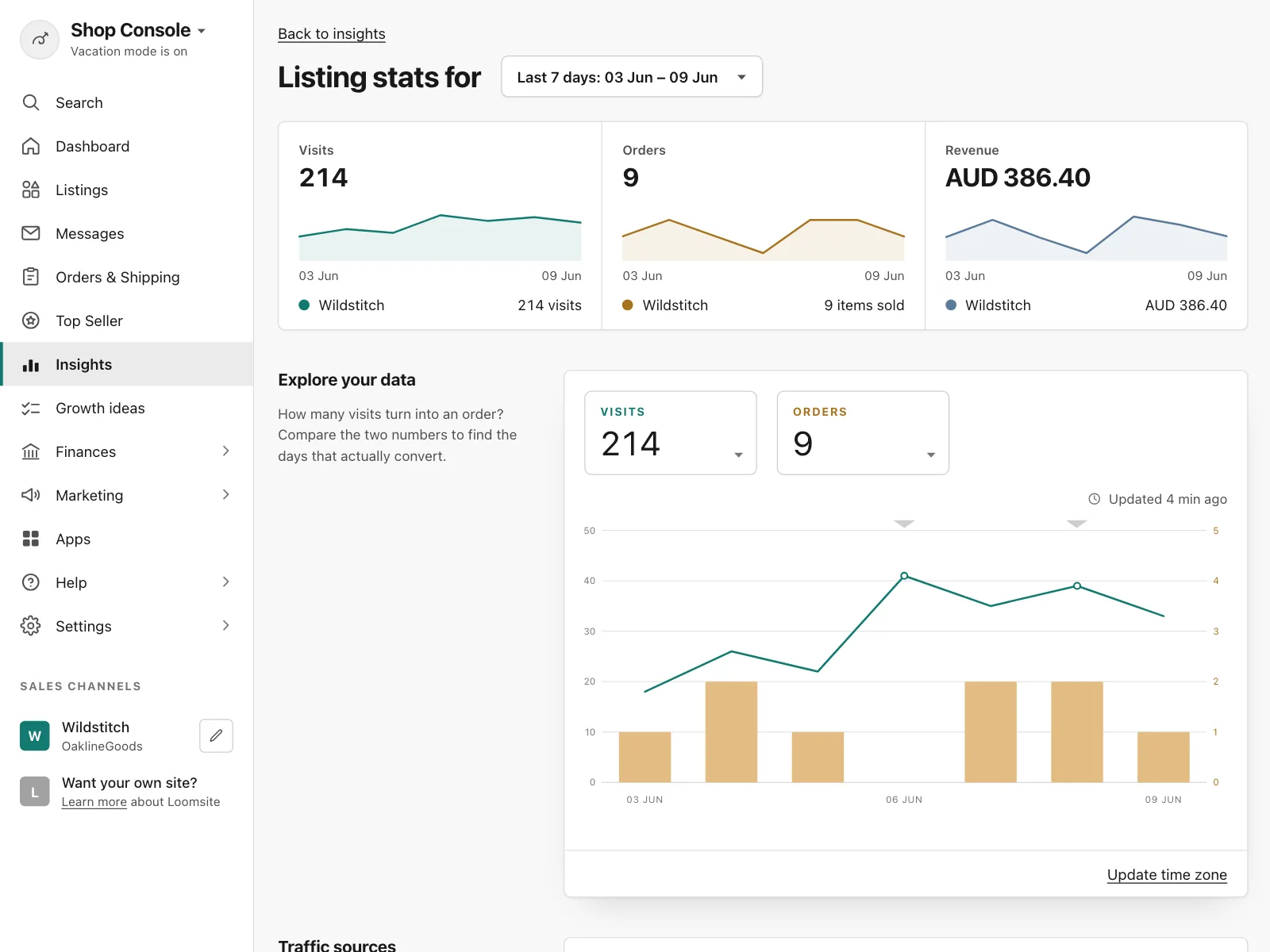This screenshot has width=1270, height=952.
Task: Click the Listings grid icon
Action: click(x=31, y=190)
